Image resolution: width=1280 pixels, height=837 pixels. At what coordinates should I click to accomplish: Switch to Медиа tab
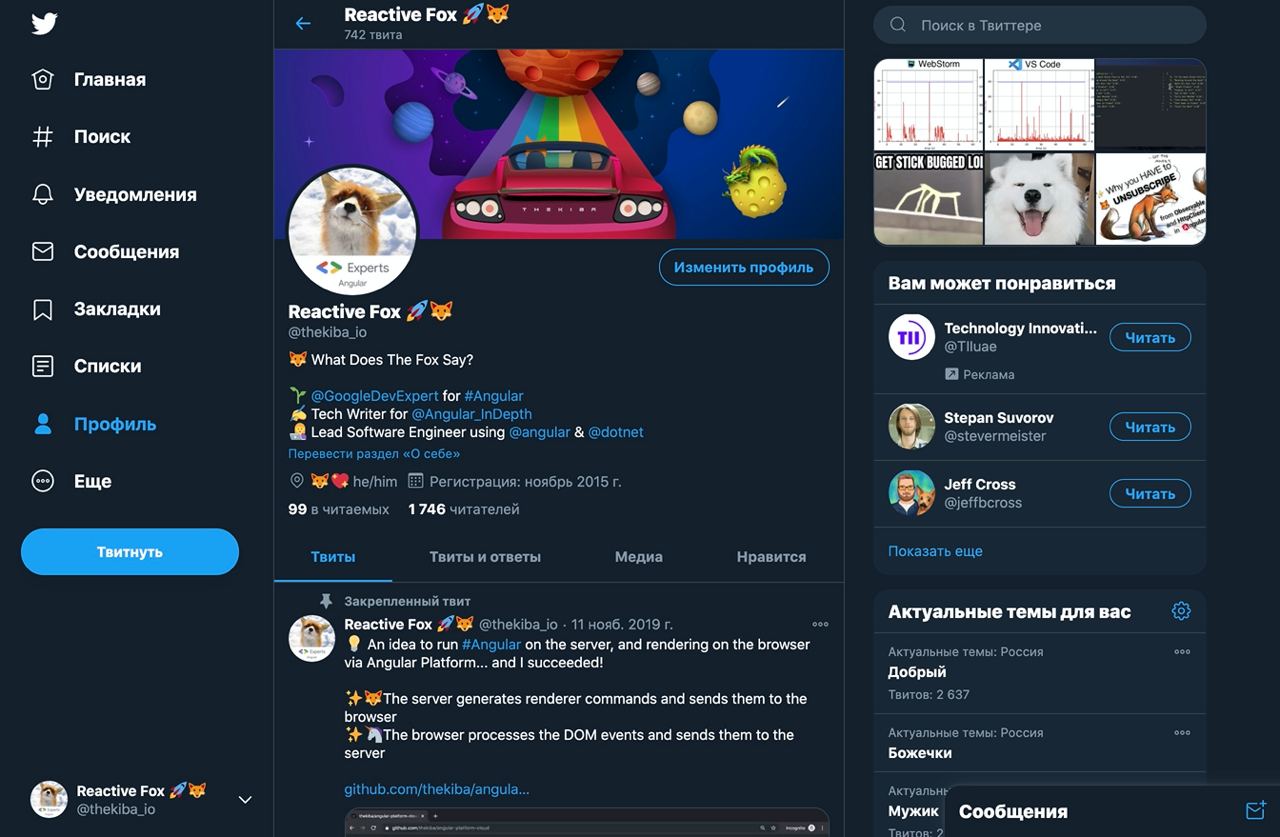(639, 557)
